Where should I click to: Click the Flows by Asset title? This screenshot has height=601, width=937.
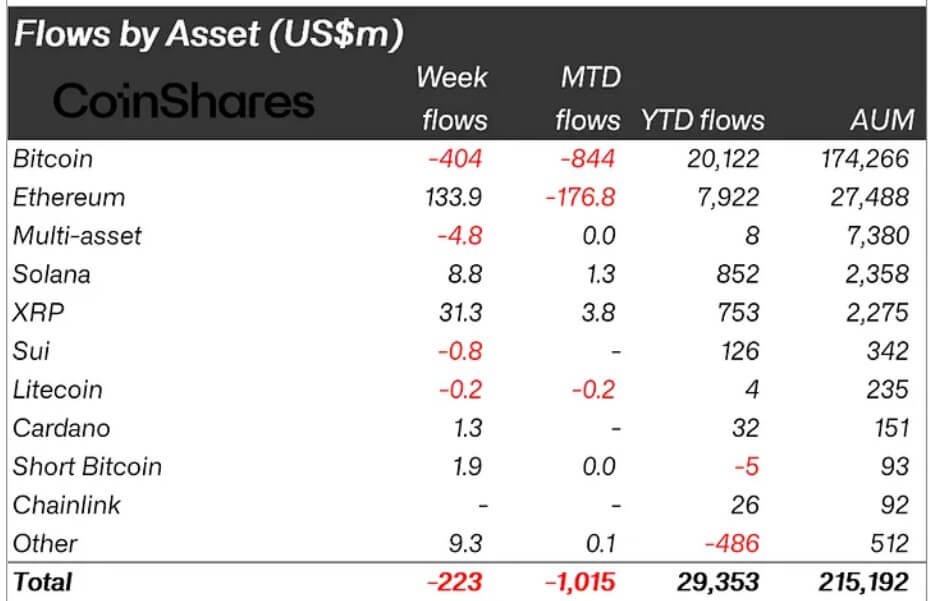(x=210, y=34)
